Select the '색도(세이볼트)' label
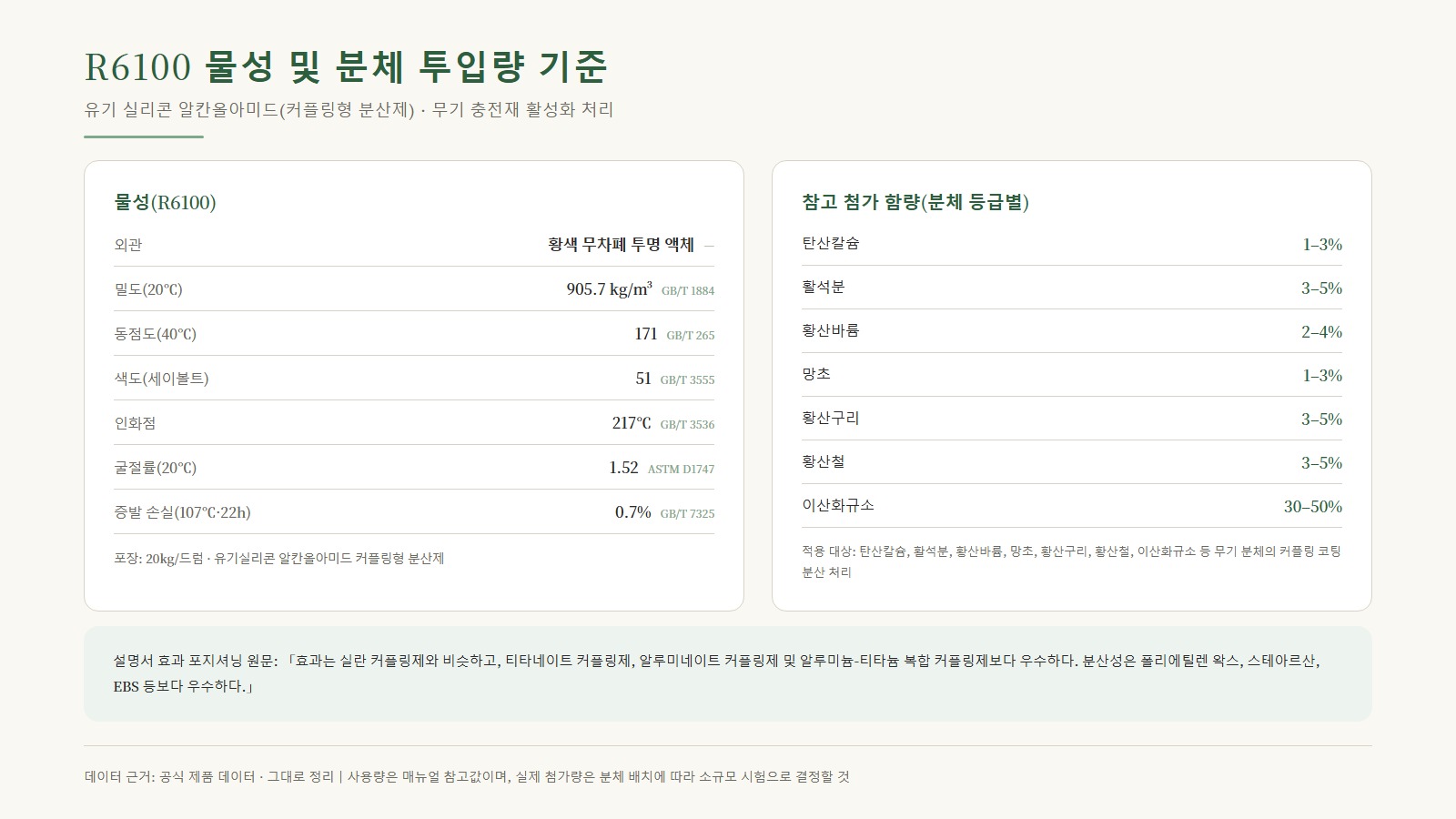Image resolution: width=1456 pixels, height=819 pixels. pos(162,379)
